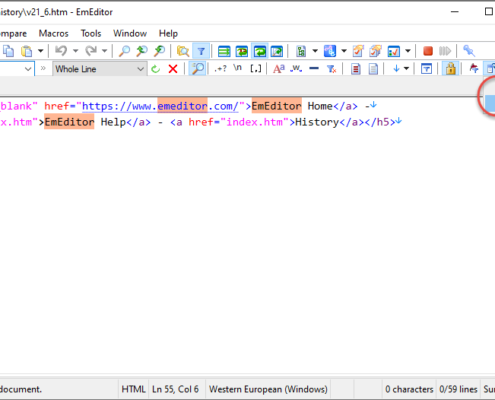
Task: Open the Macros menu
Action: [x=54, y=33]
